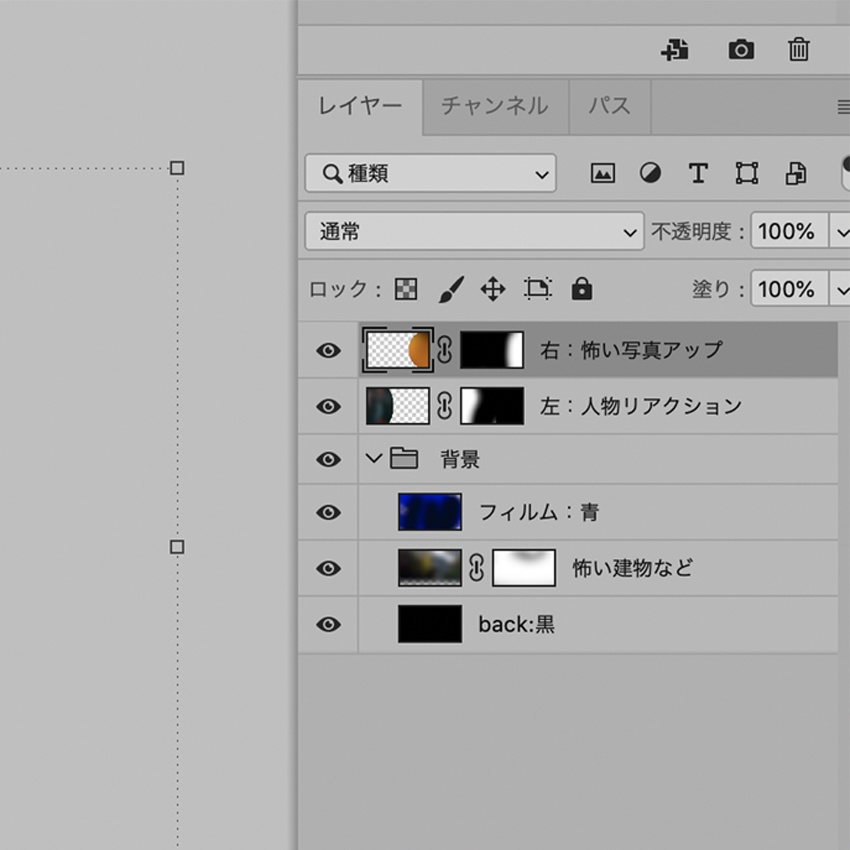Click the adjustment layers filter icon

650,172
